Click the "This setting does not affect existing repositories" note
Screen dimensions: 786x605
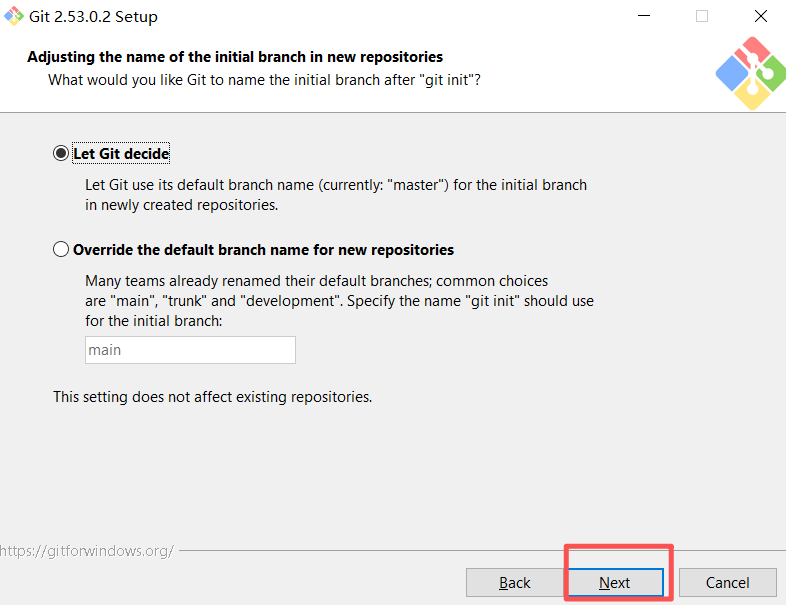212,397
